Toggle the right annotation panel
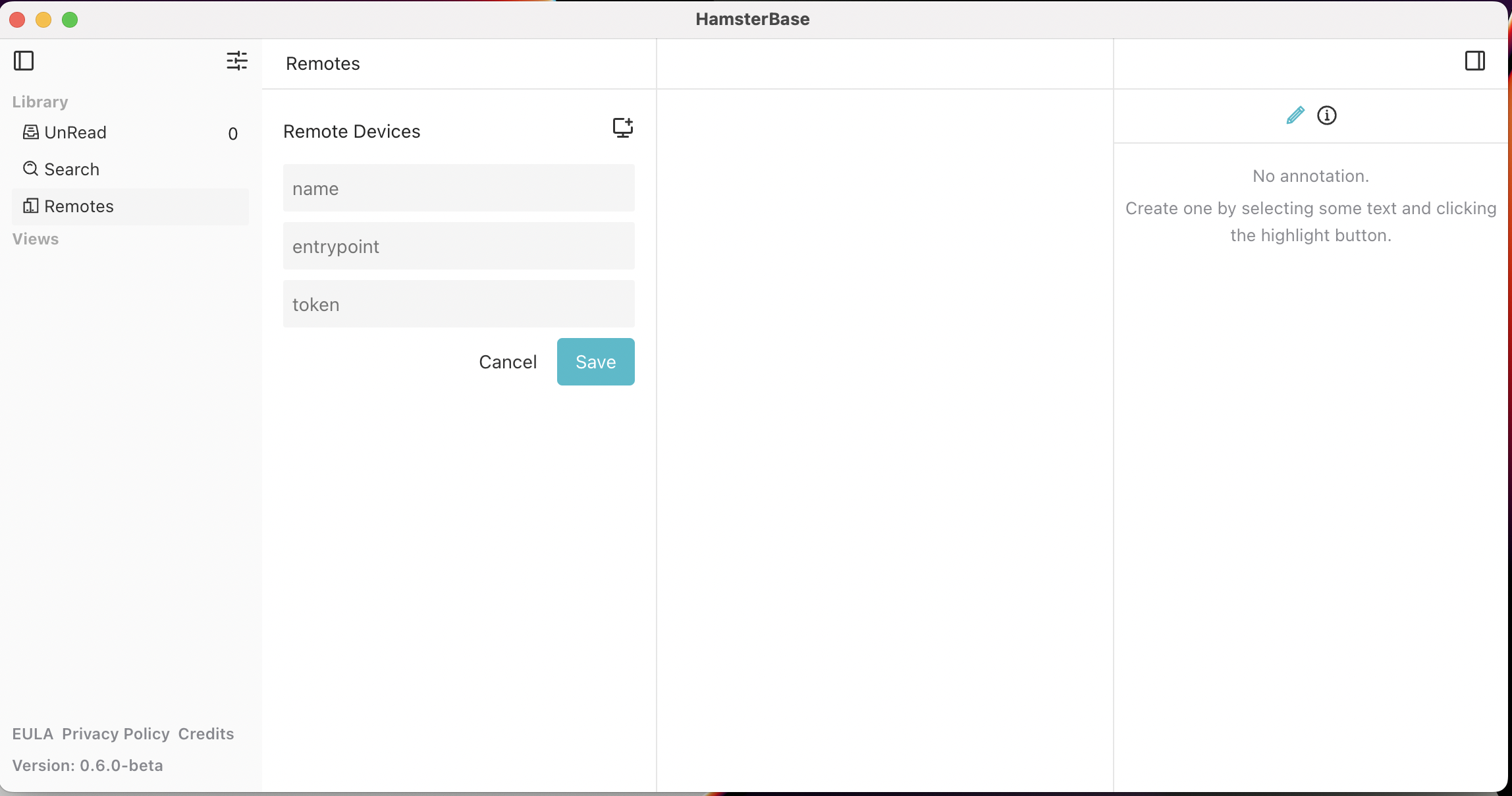This screenshot has height=796, width=1512. (1475, 61)
